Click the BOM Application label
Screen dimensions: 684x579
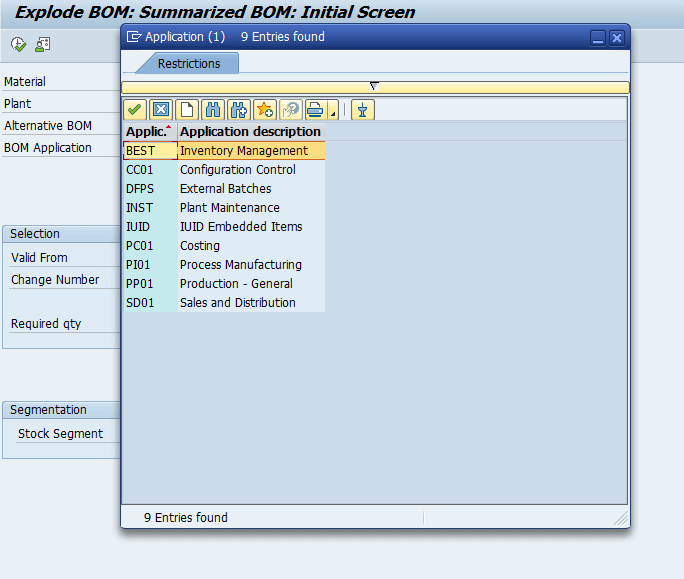pos(48,148)
